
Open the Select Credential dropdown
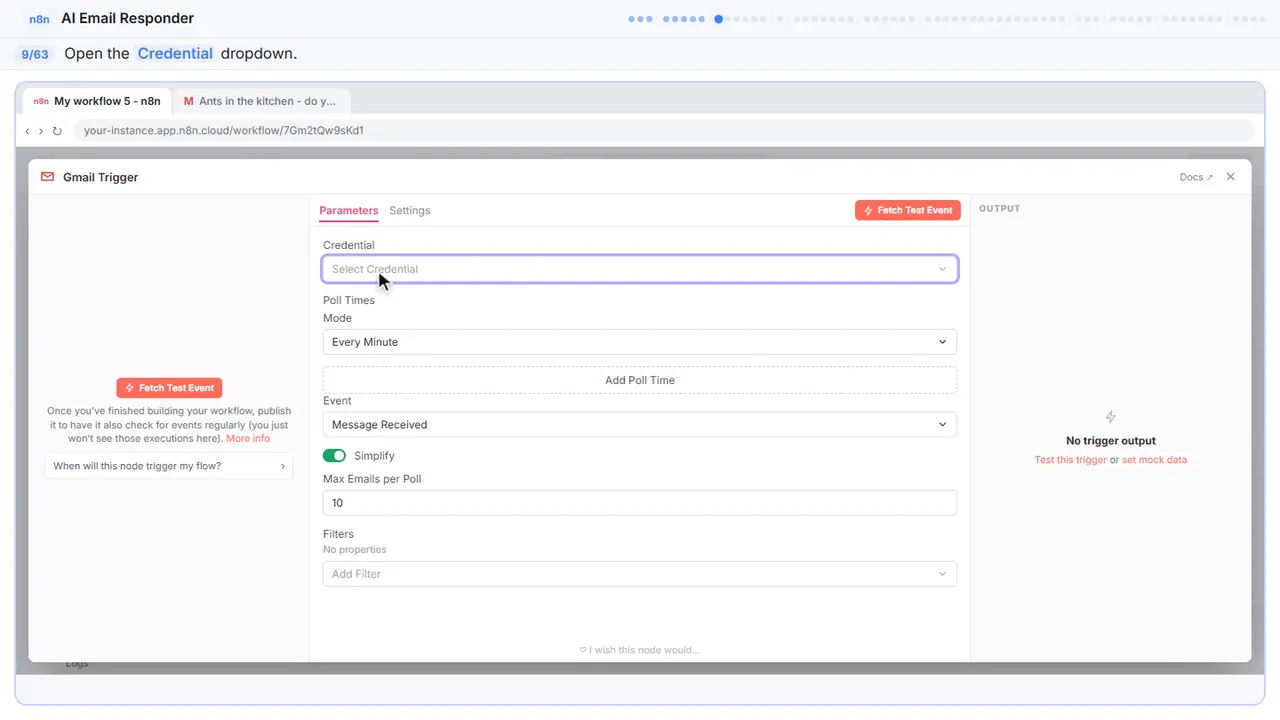click(640, 269)
